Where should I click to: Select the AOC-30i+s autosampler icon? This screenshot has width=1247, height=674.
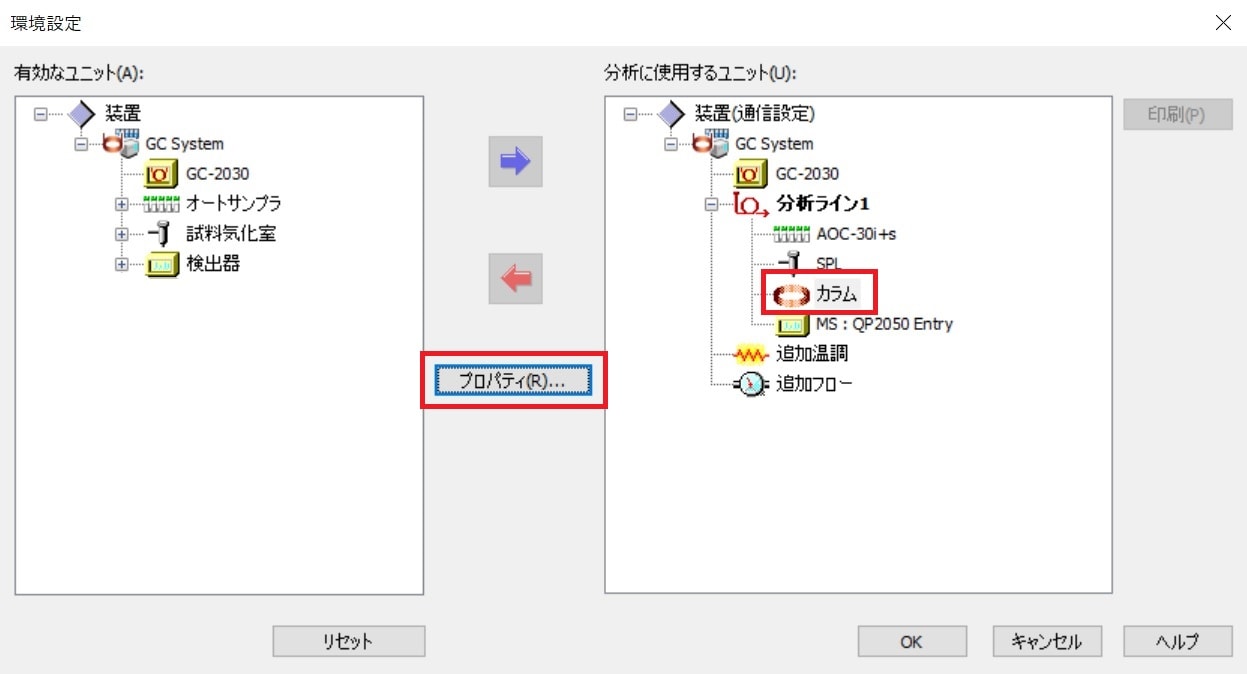[x=792, y=234]
